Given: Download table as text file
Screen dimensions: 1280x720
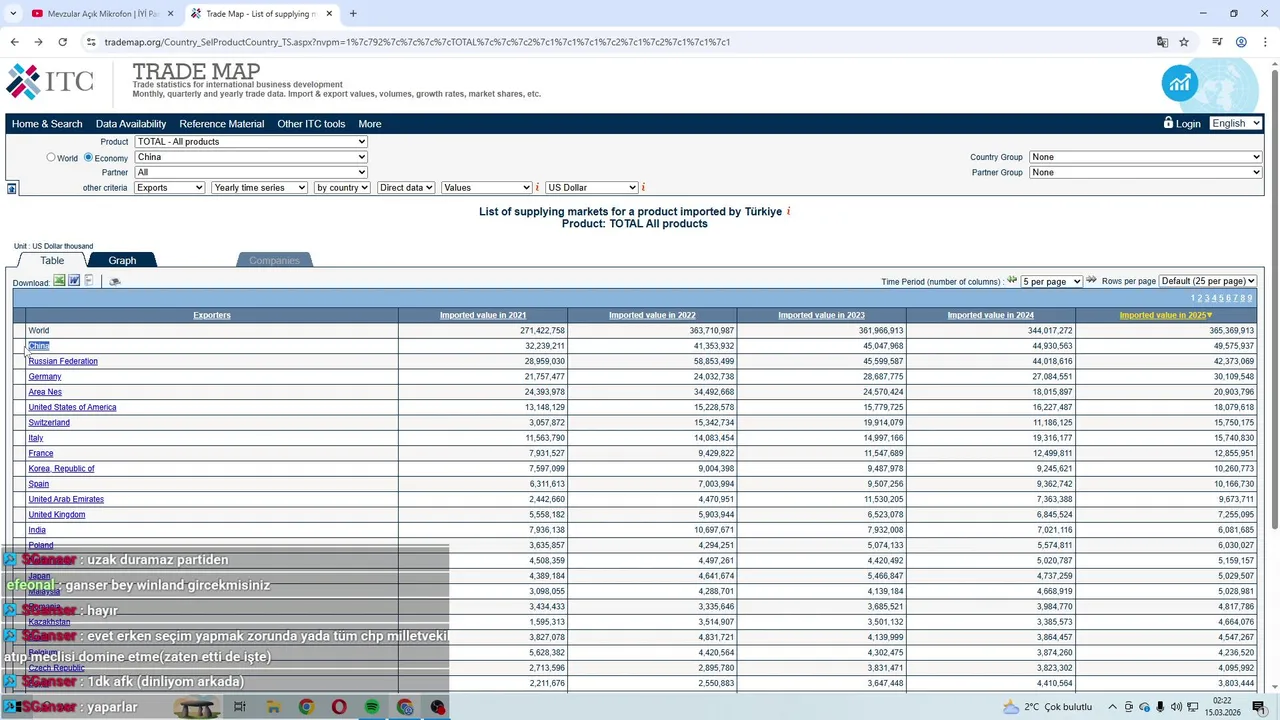Looking at the screenshot, I should (x=89, y=281).
